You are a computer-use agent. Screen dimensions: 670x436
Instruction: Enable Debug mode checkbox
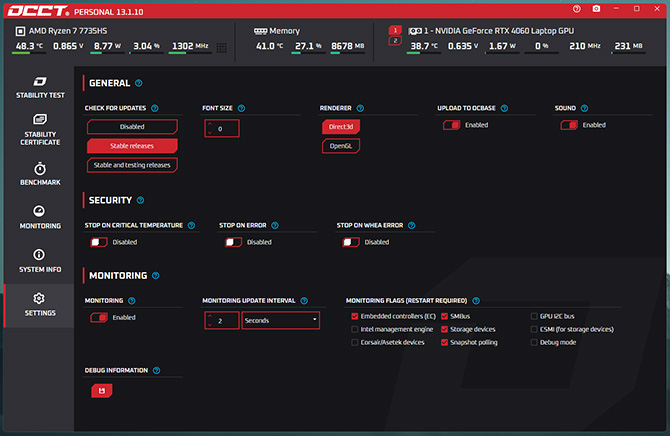click(x=534, y=342)
